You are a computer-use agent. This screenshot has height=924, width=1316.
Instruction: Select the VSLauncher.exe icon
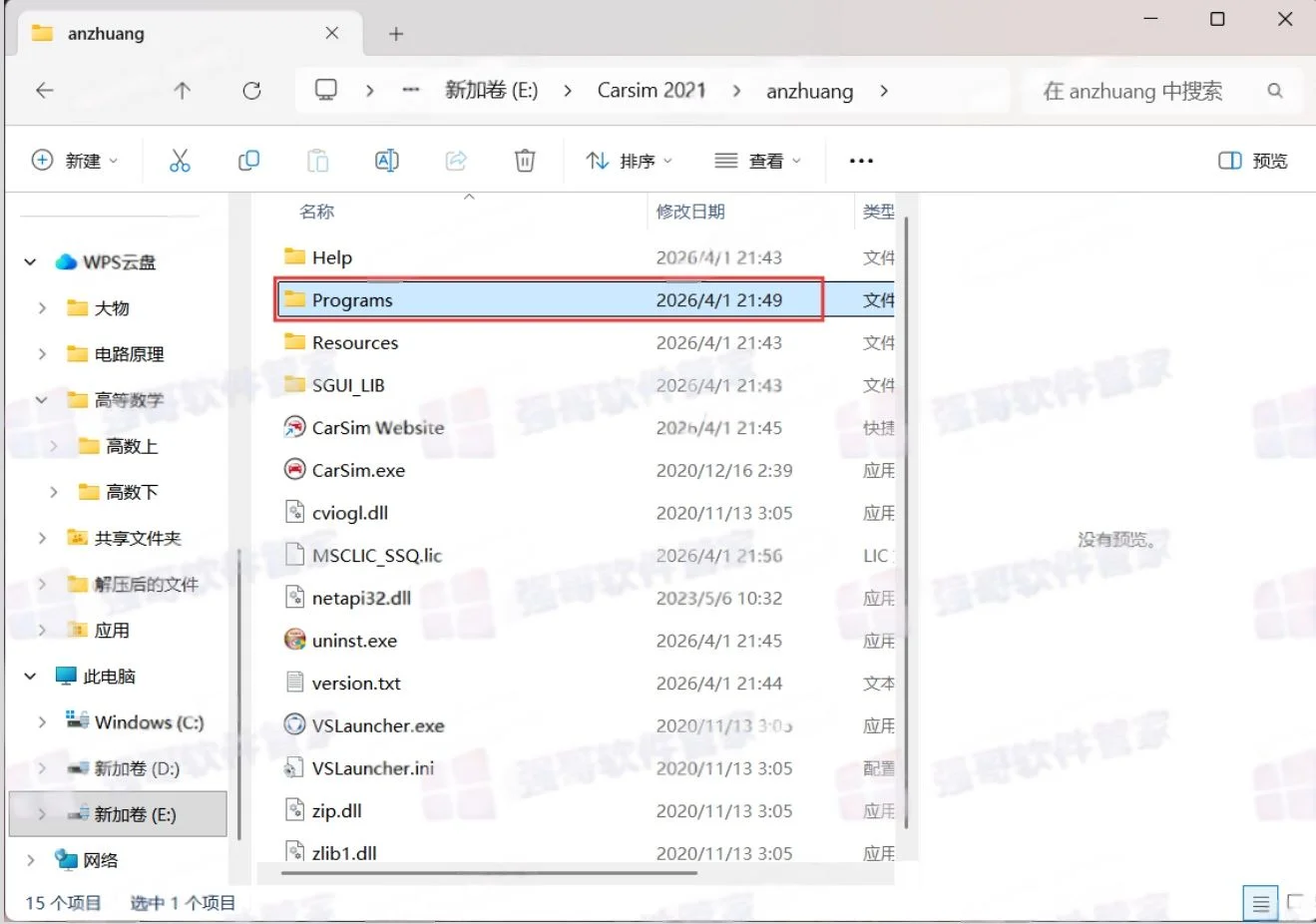pos(294,724)
